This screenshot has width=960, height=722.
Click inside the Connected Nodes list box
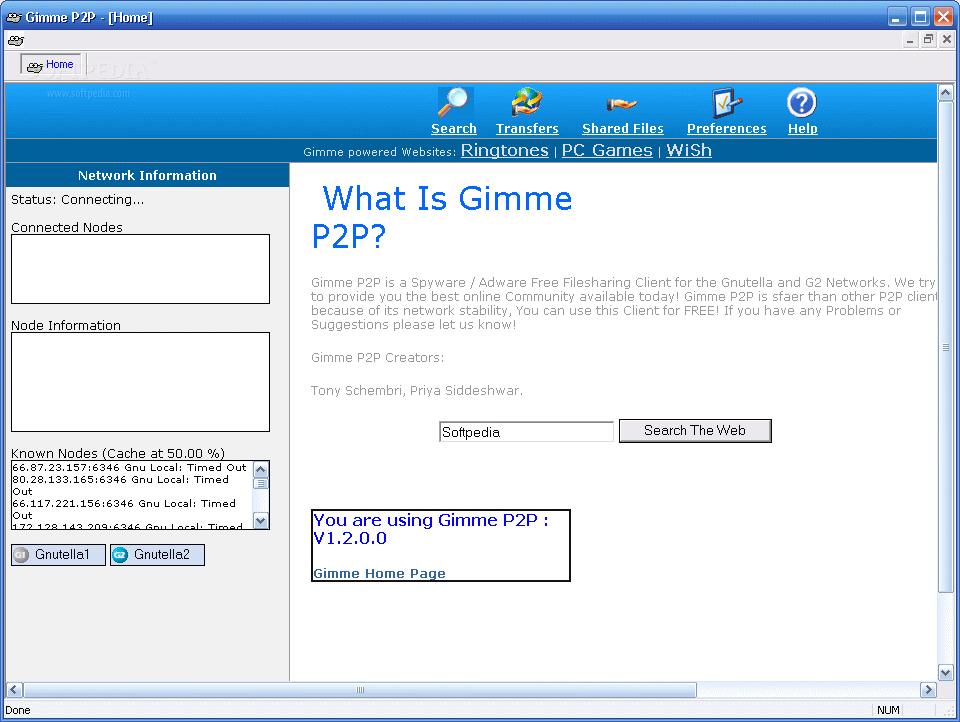pos(140,269)
